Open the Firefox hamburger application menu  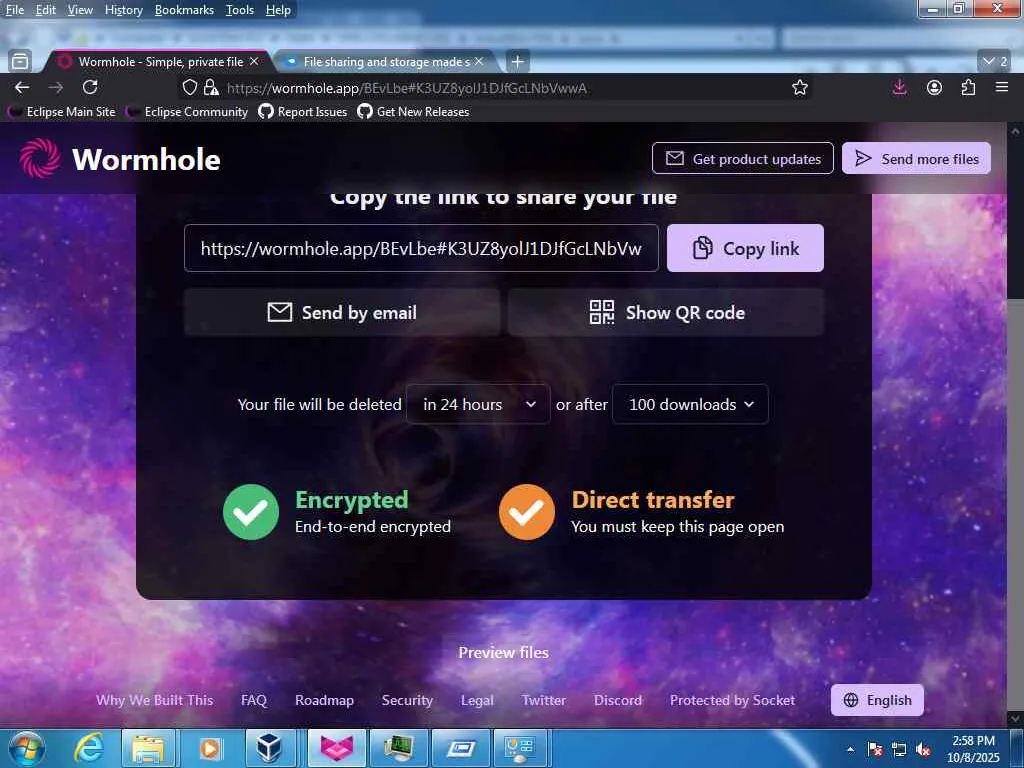point(1002,87)
